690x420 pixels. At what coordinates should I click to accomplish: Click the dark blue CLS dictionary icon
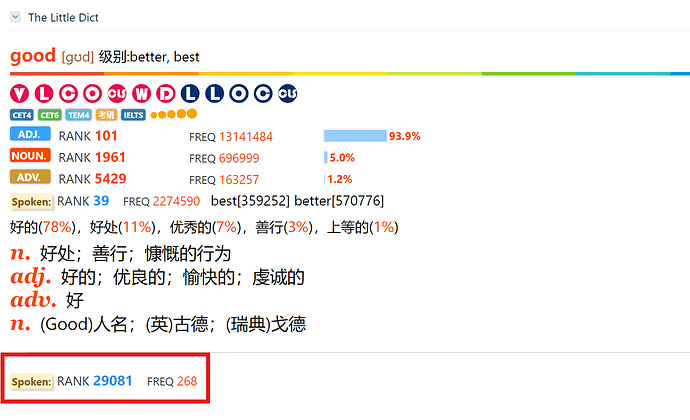287,94
